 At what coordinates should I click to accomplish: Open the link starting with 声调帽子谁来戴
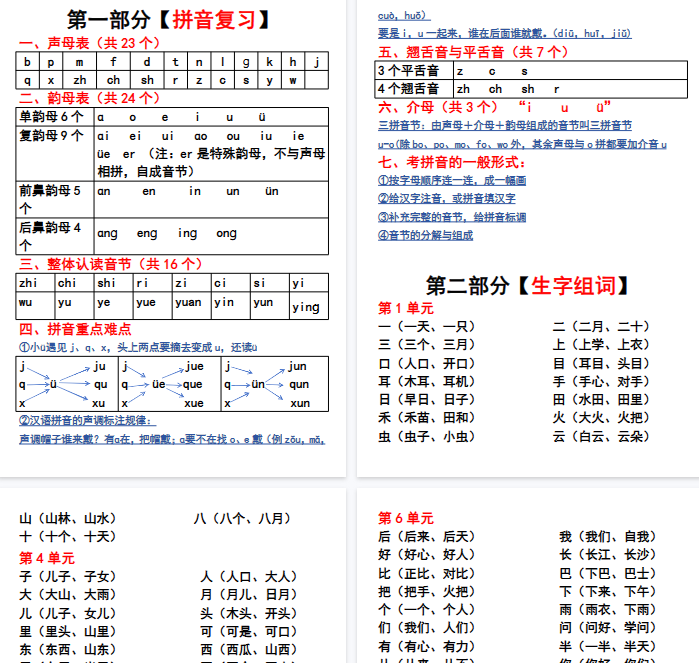pos(172,439)
